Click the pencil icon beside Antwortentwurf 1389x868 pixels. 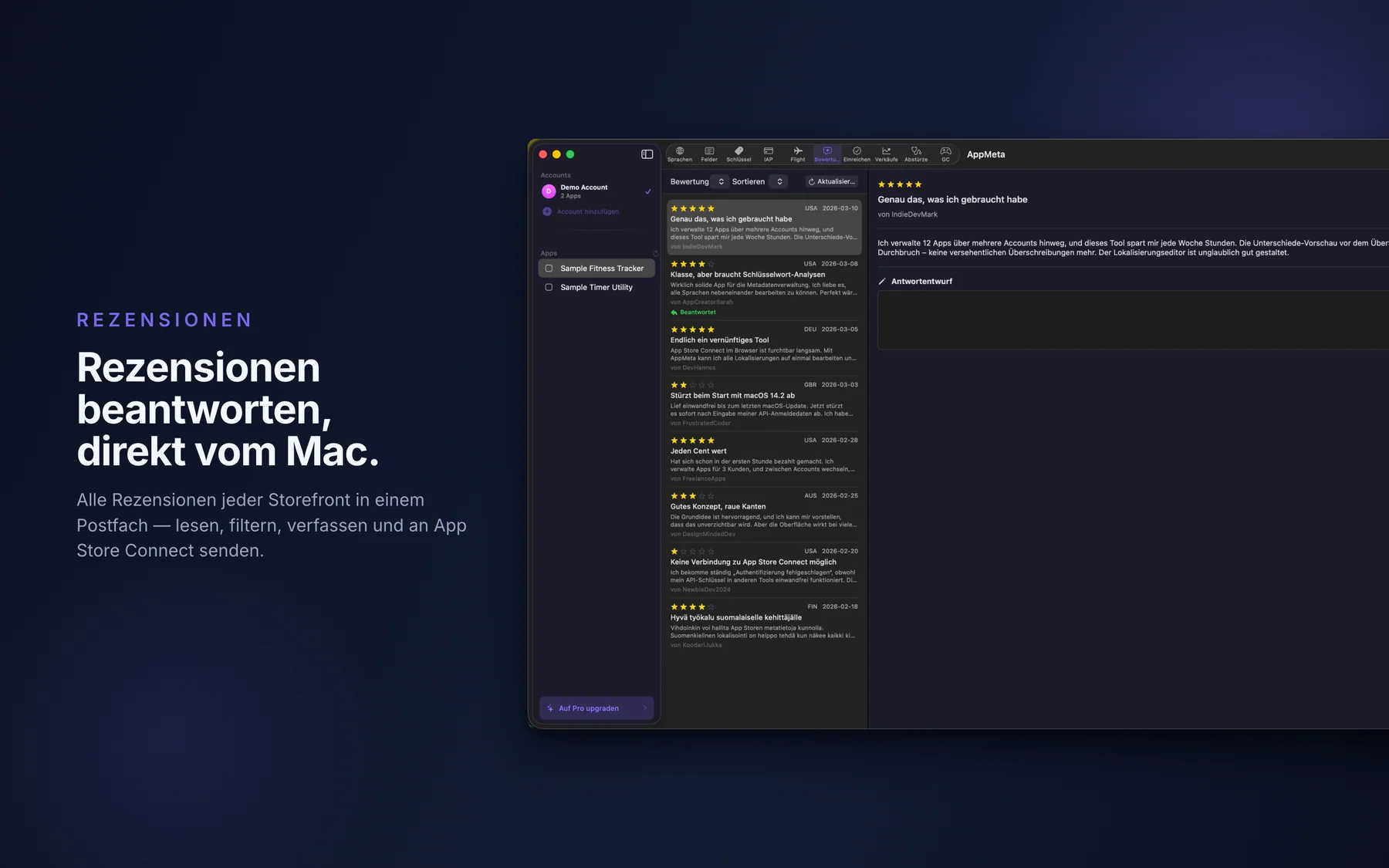pyautogui.click(x=882, y=282)
